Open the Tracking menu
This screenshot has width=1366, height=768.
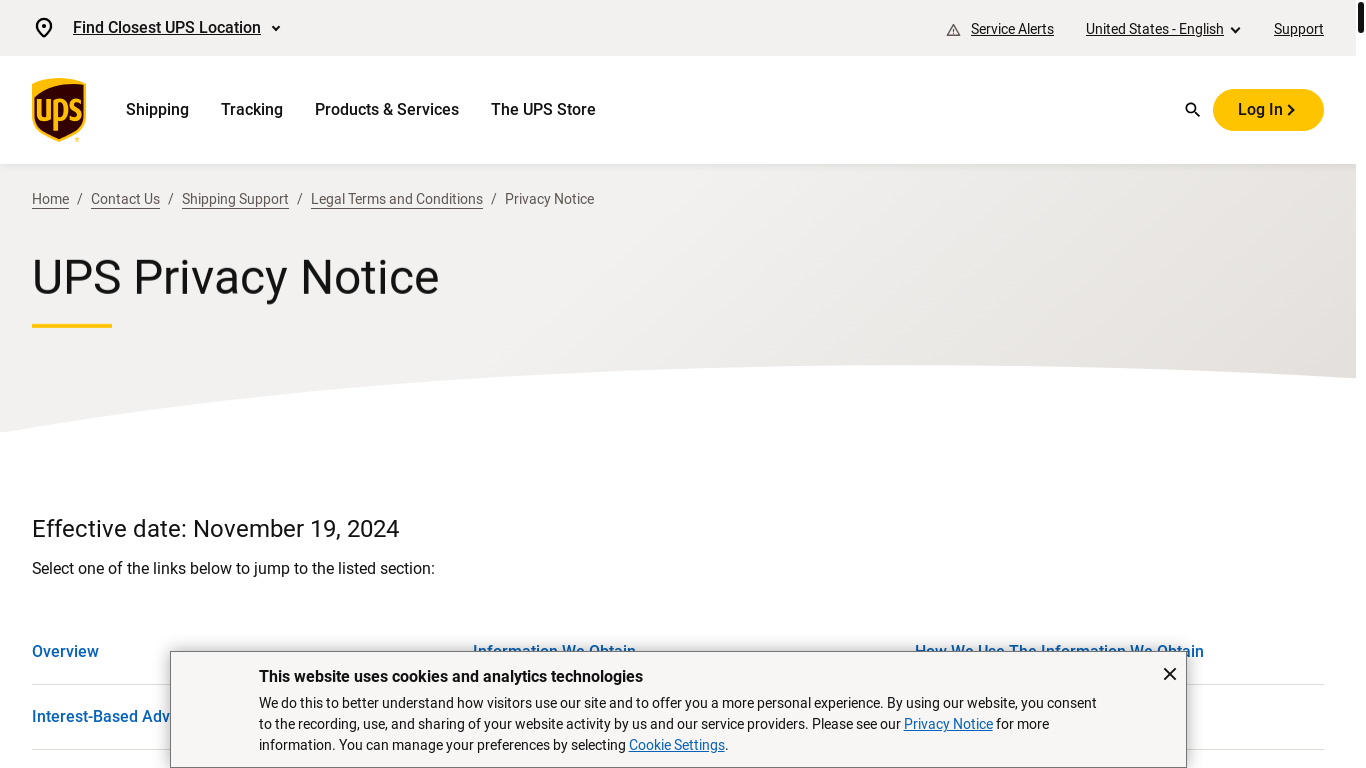tap(252, 110)
